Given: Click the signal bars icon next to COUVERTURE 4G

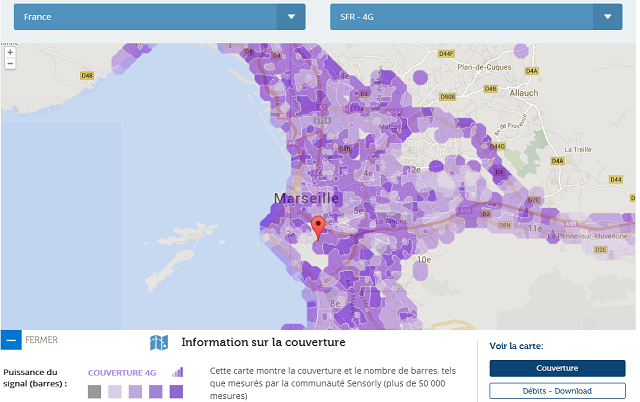Looking at the screenshot, I should (178, 372).
